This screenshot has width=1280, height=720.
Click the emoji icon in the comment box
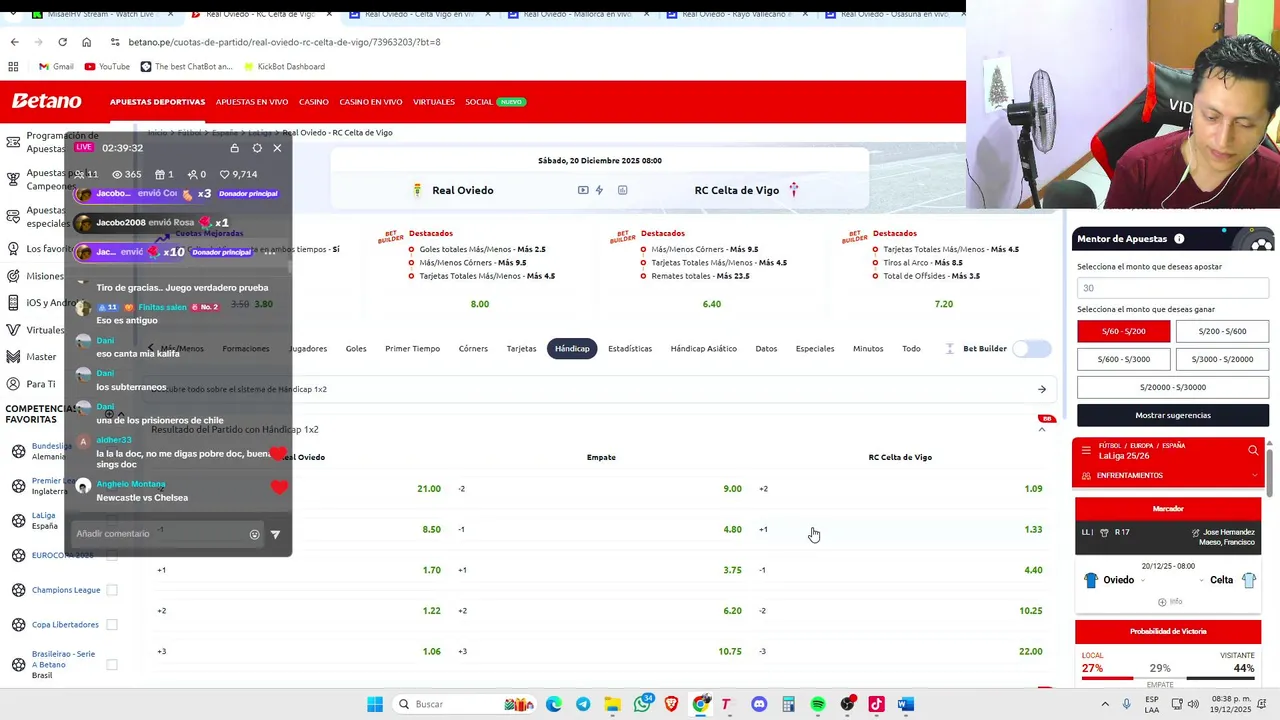tap(254, 534)
